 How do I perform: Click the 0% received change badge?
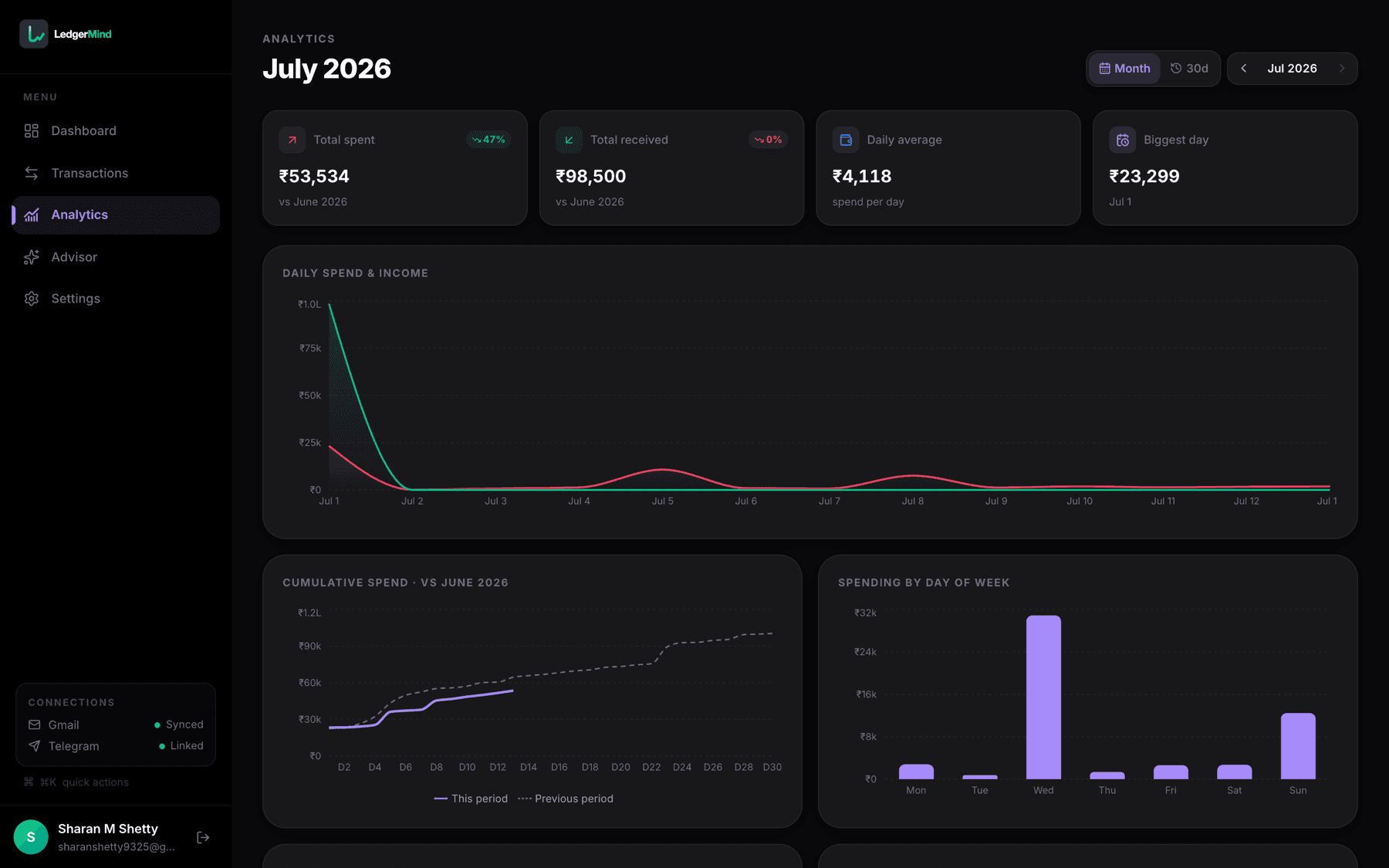768,140
